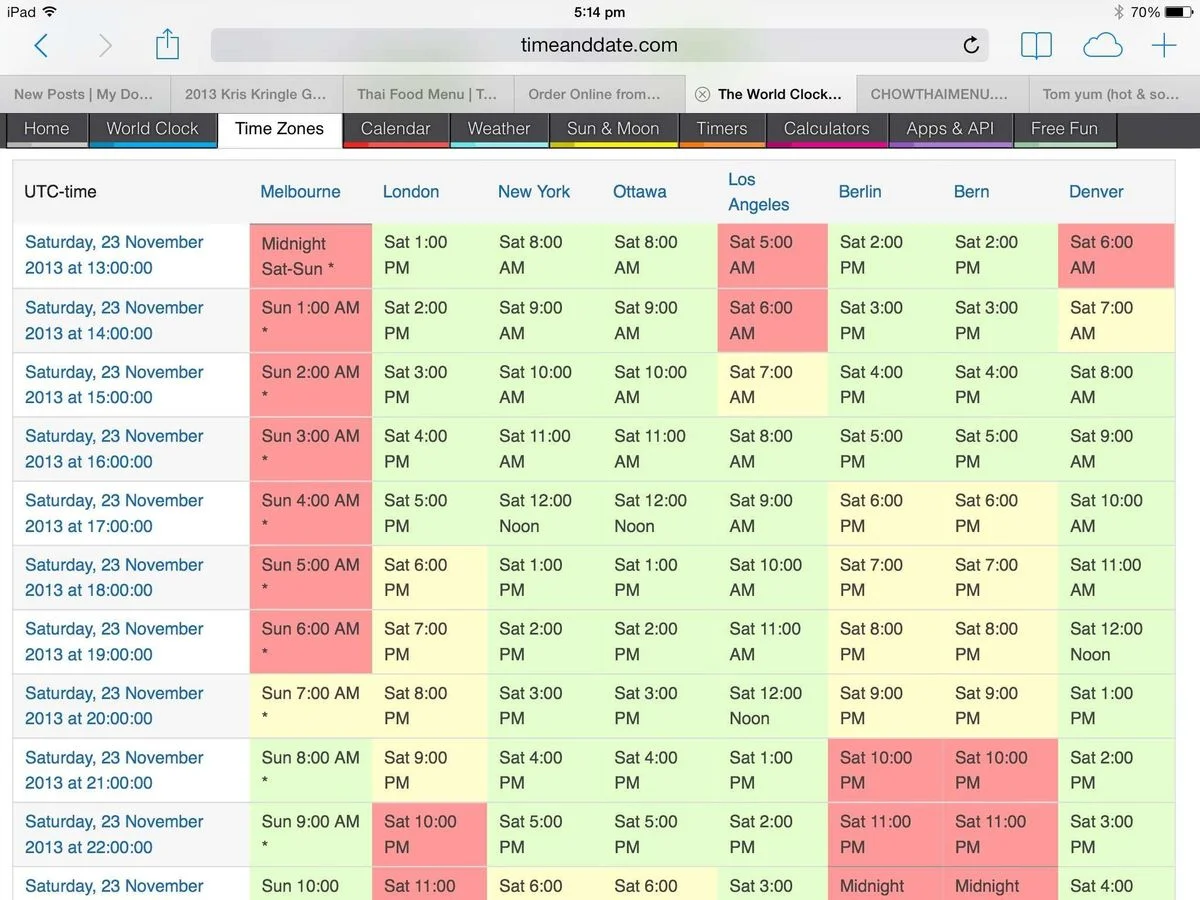
Task: Tap Melbourne 'Midnight Sat-Sun *' cell
Action: point(311,256)
